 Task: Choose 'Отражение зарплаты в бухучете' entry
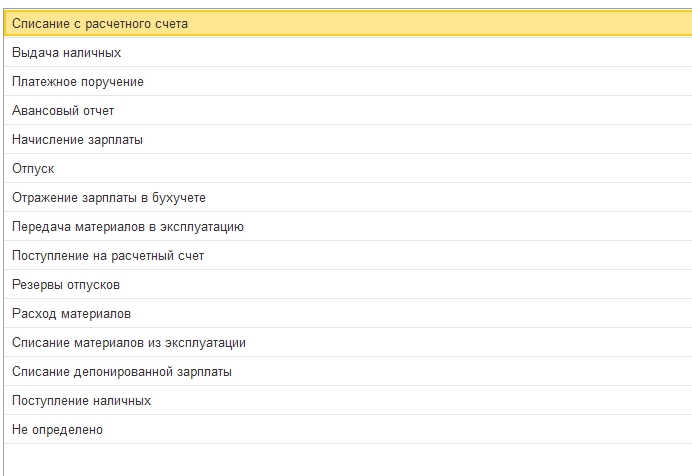pos(109,198)
